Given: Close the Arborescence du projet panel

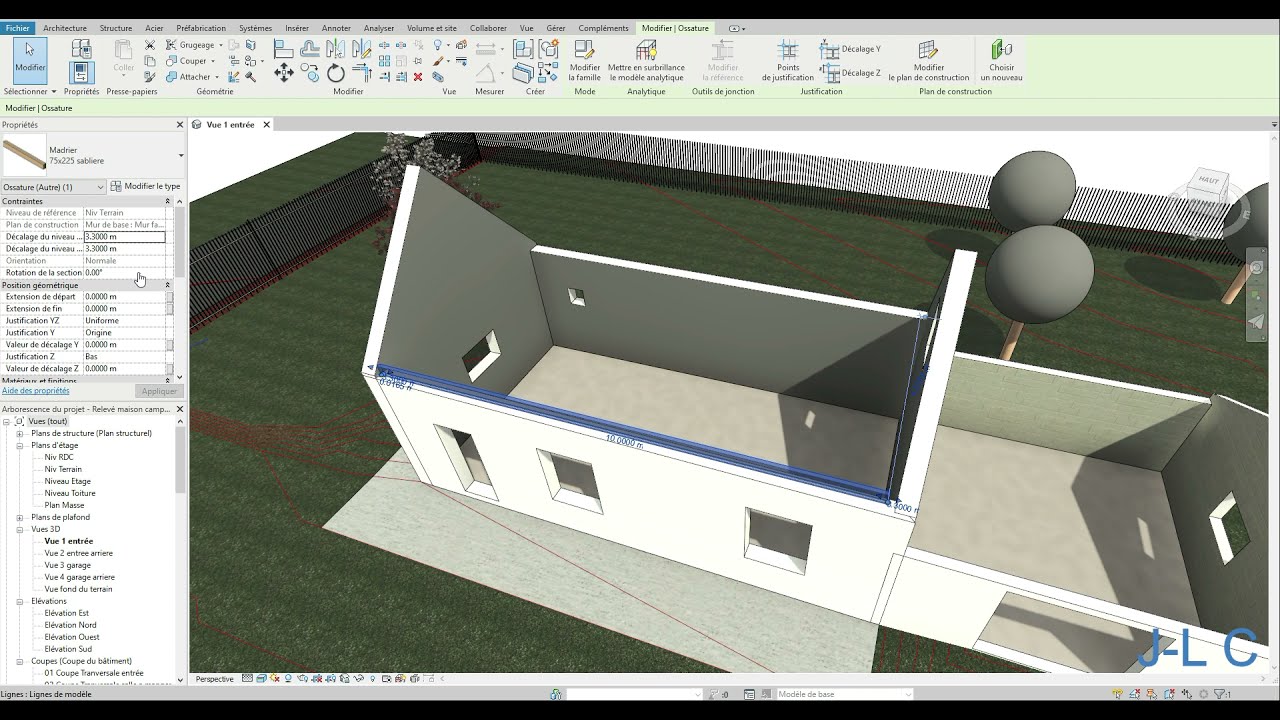Looking at the screenshot, I should [180, 409].
